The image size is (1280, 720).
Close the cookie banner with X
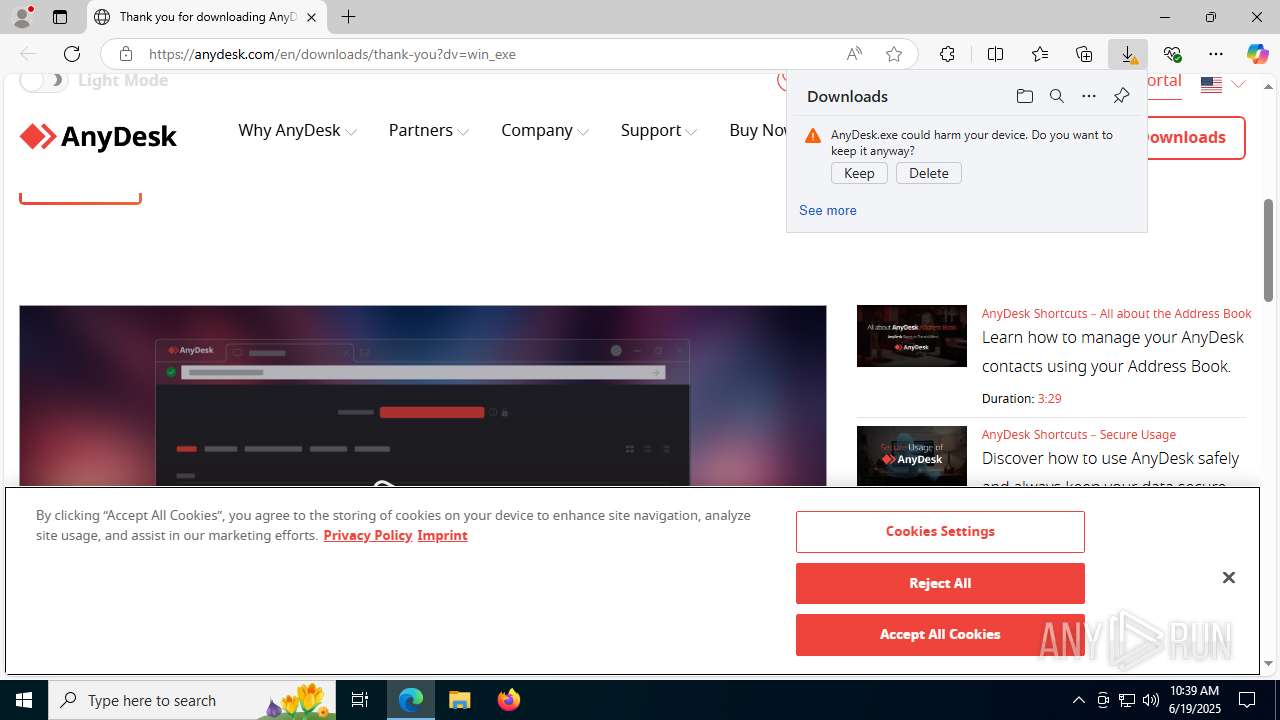(1229, 578)
